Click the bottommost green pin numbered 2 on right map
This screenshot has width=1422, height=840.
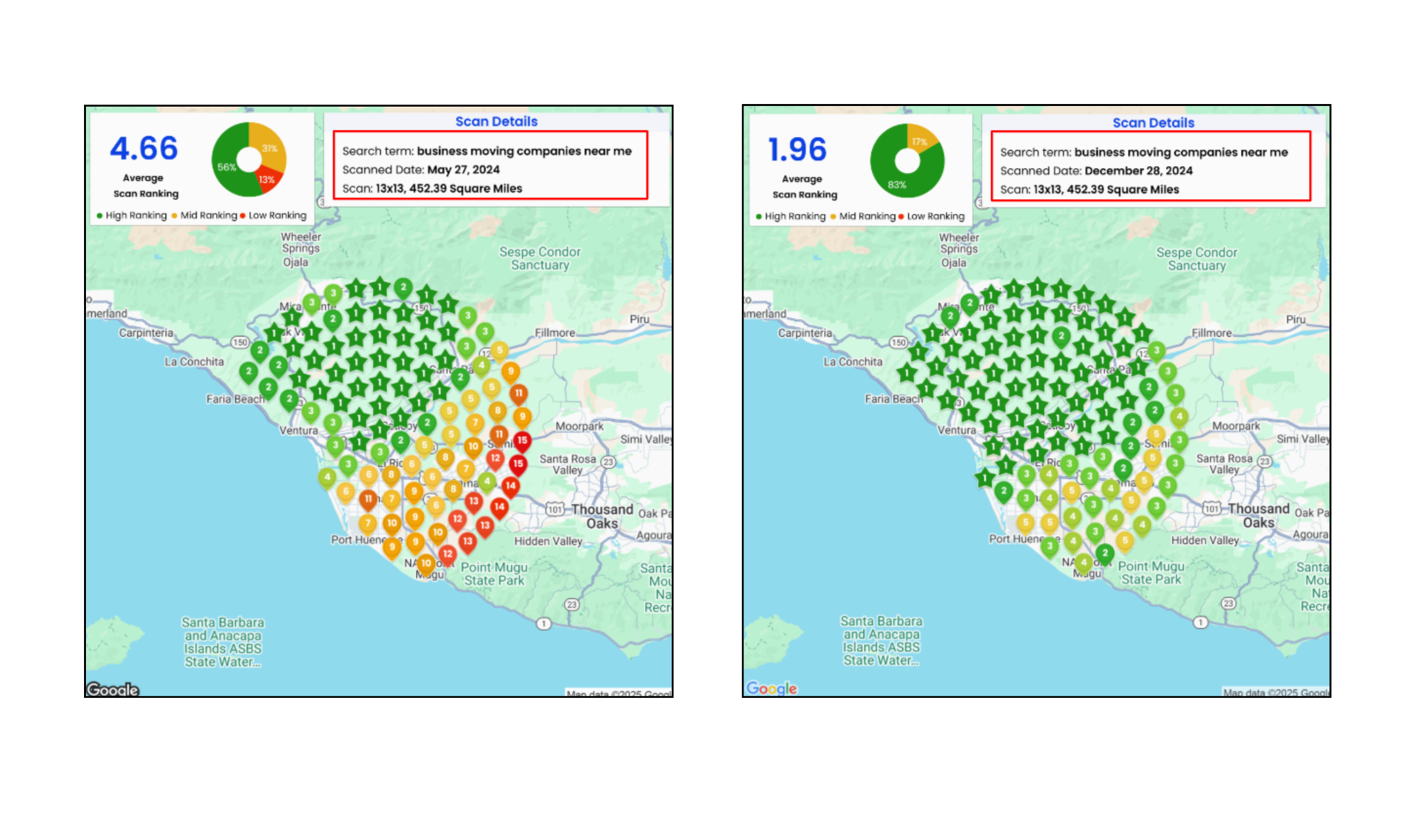pyautogui.click(x=1105, y=554)
